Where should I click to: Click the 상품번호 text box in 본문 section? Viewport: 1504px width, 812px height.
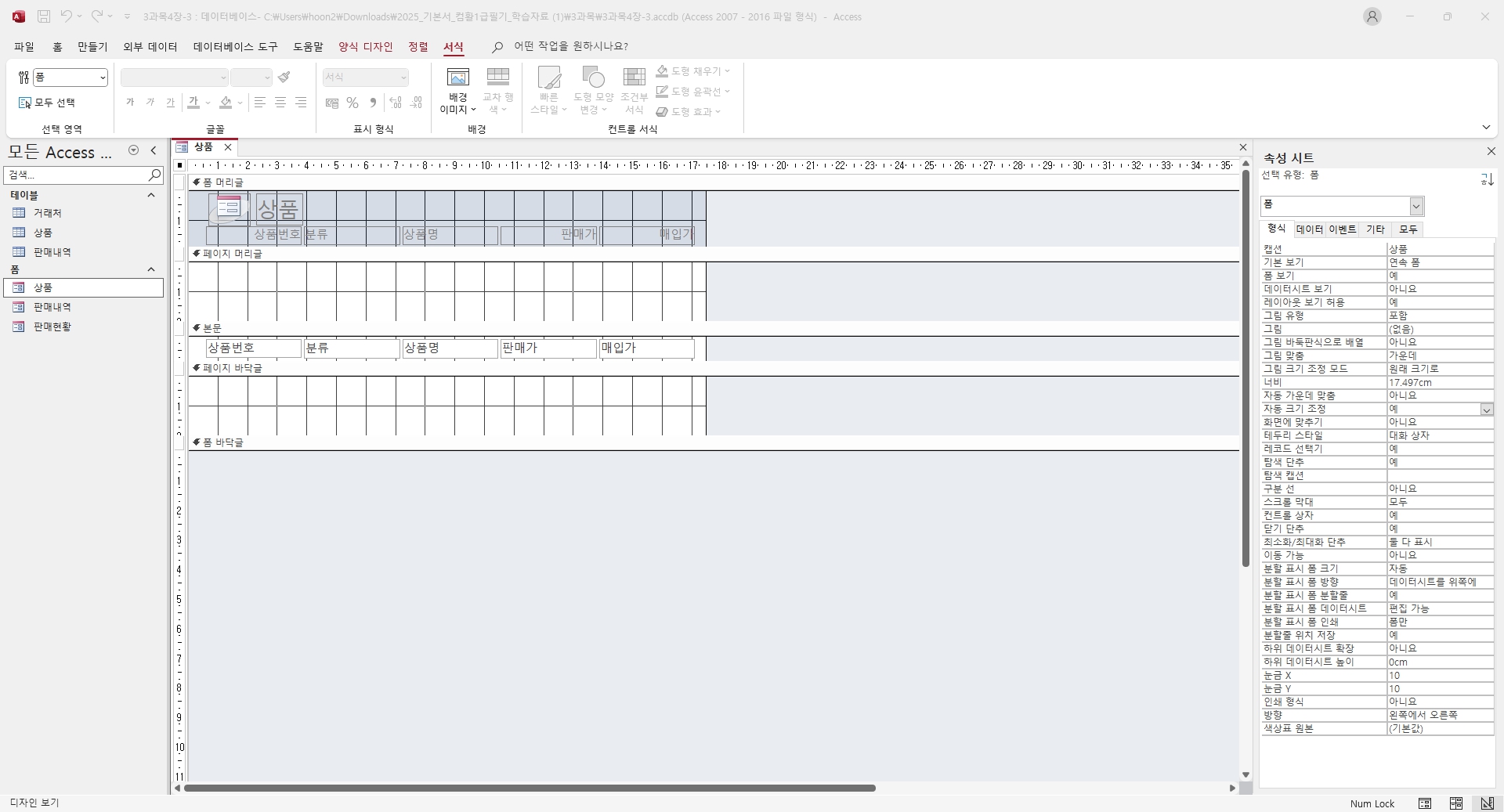253,348
